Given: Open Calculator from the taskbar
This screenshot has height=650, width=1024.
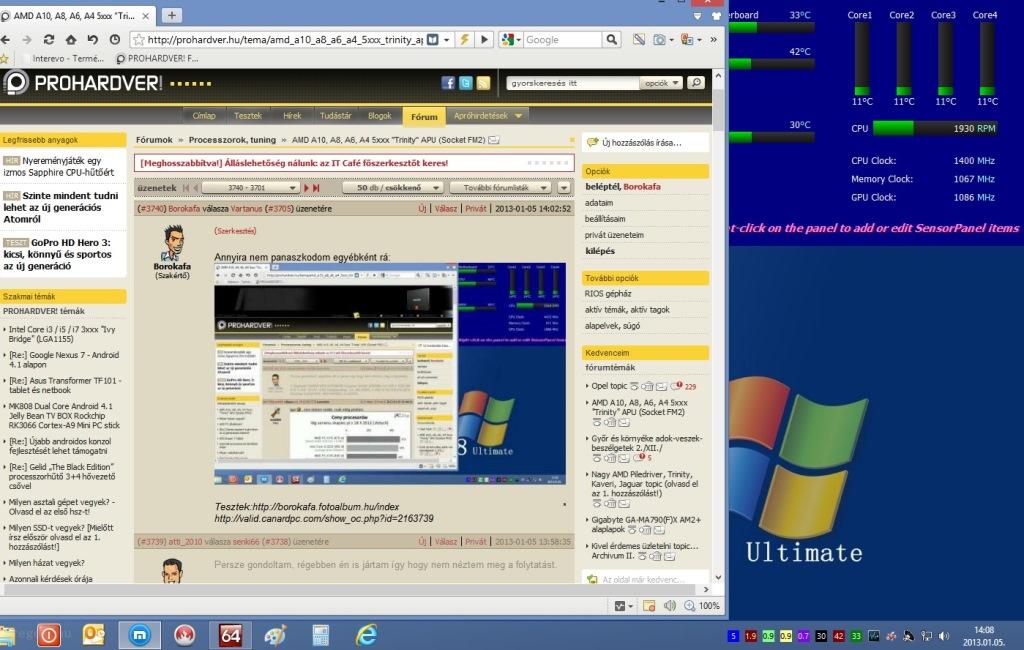Looking at the screenshot, I should (x=321, y=635).
